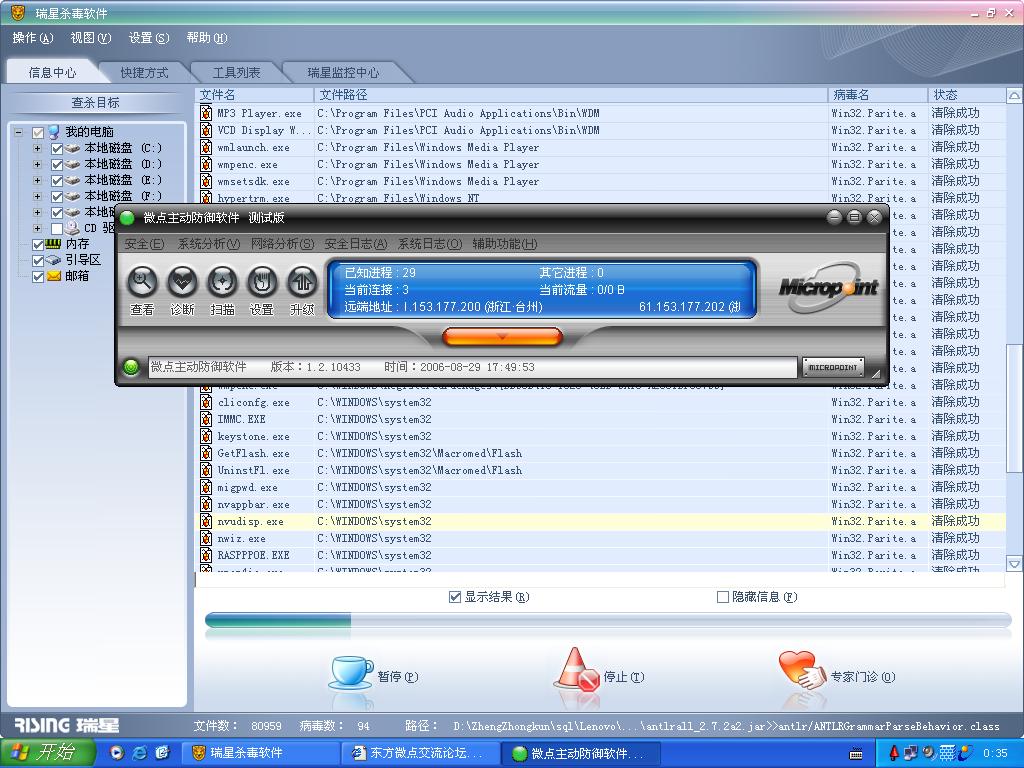The height and width of the screenshot is (768, 1024).
Task: Enable the 隐藏信息 checkbox
Action: click(x=723, y=597)
